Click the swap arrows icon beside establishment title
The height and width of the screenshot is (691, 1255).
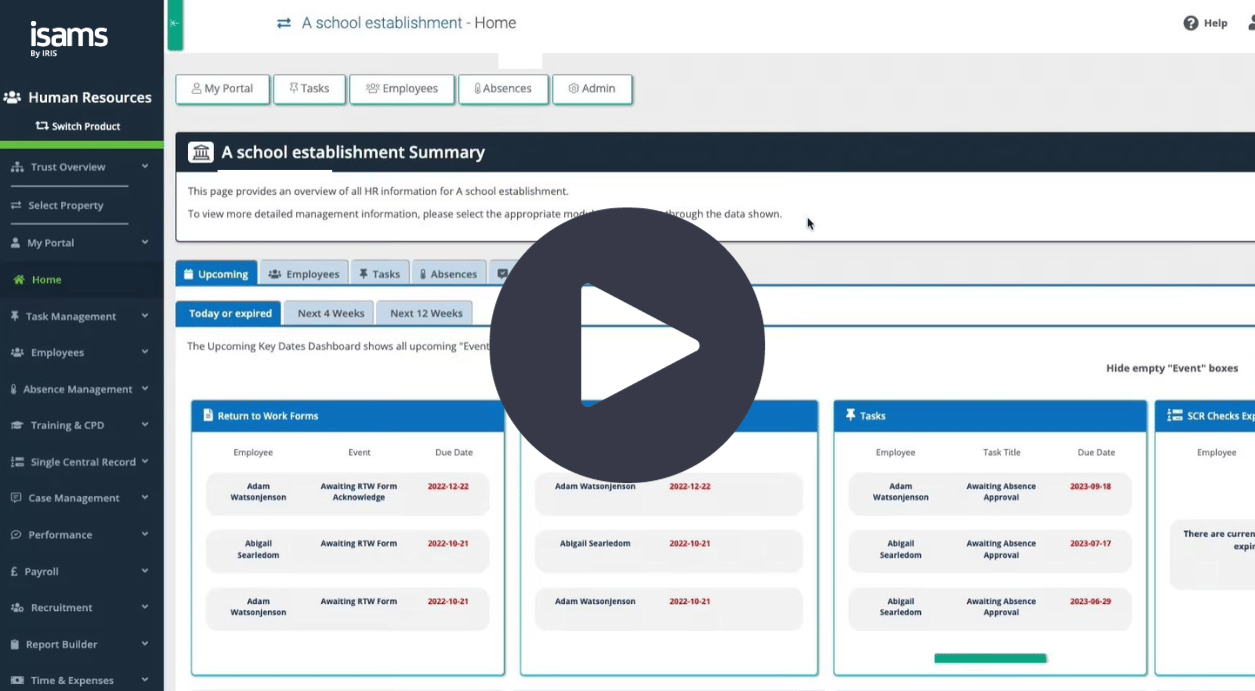pyautogui.click(x=284, y=23)
